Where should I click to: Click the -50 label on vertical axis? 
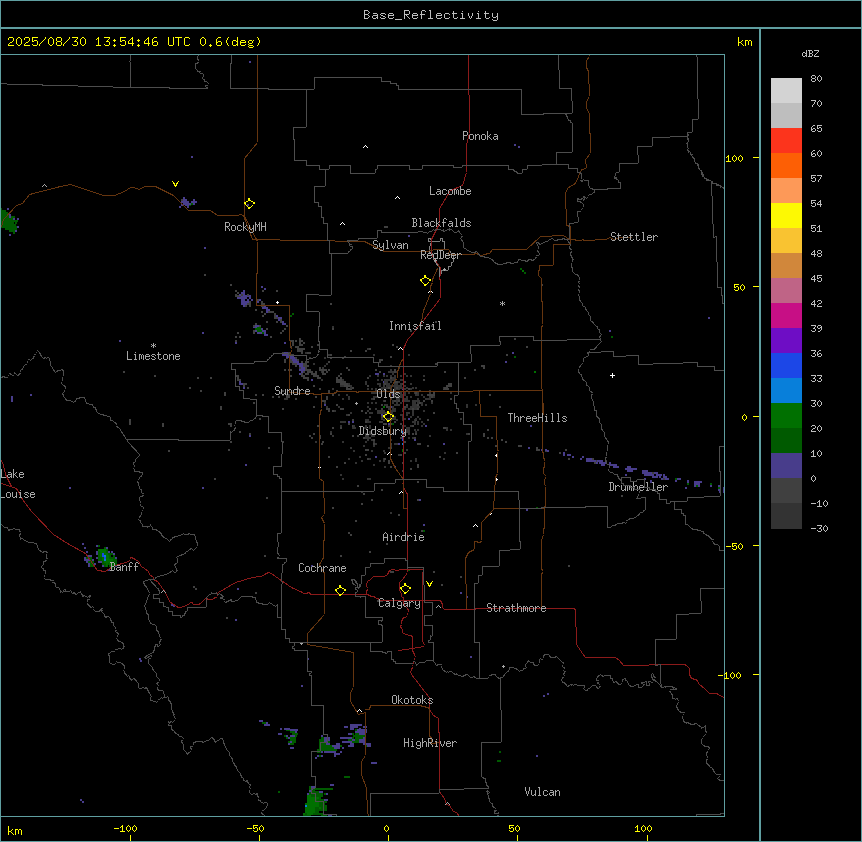(x=734, y=546)
